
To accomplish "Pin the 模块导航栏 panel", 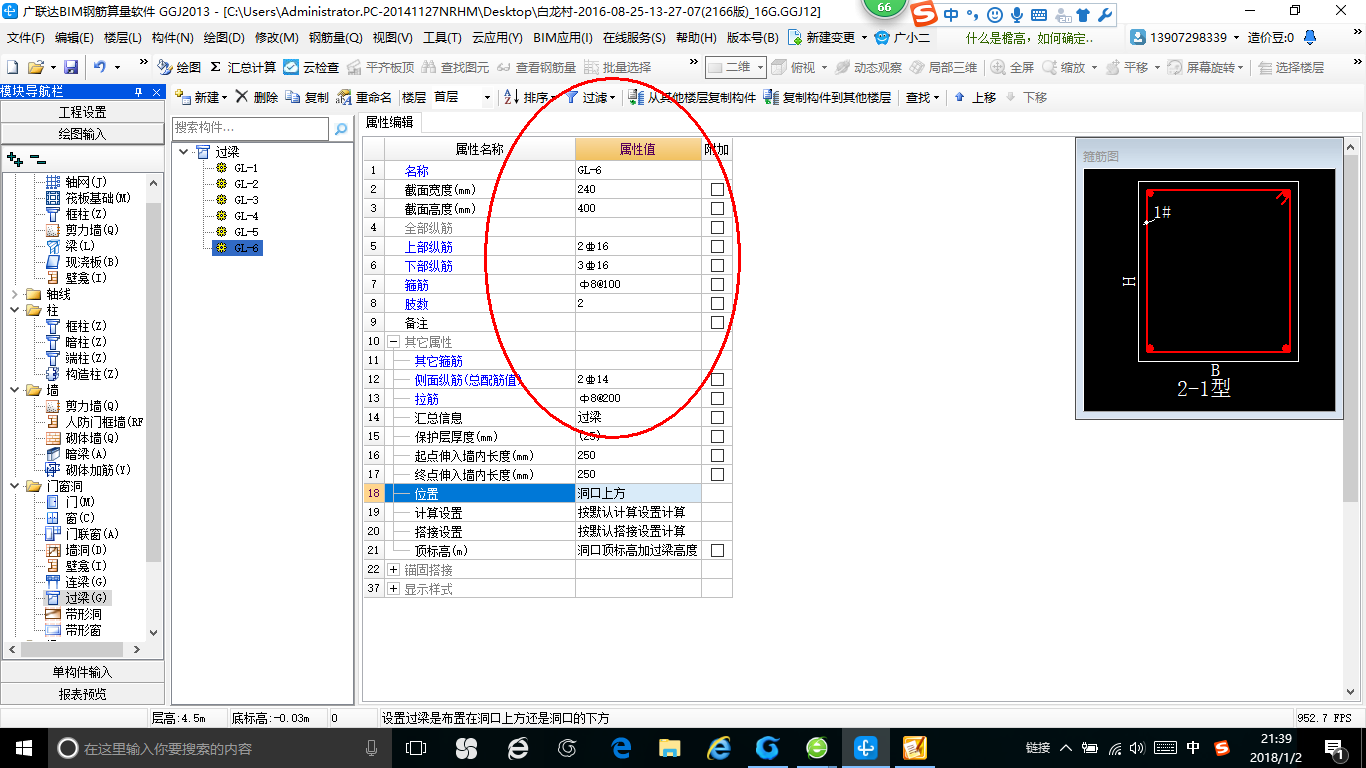I will point(139,91).
